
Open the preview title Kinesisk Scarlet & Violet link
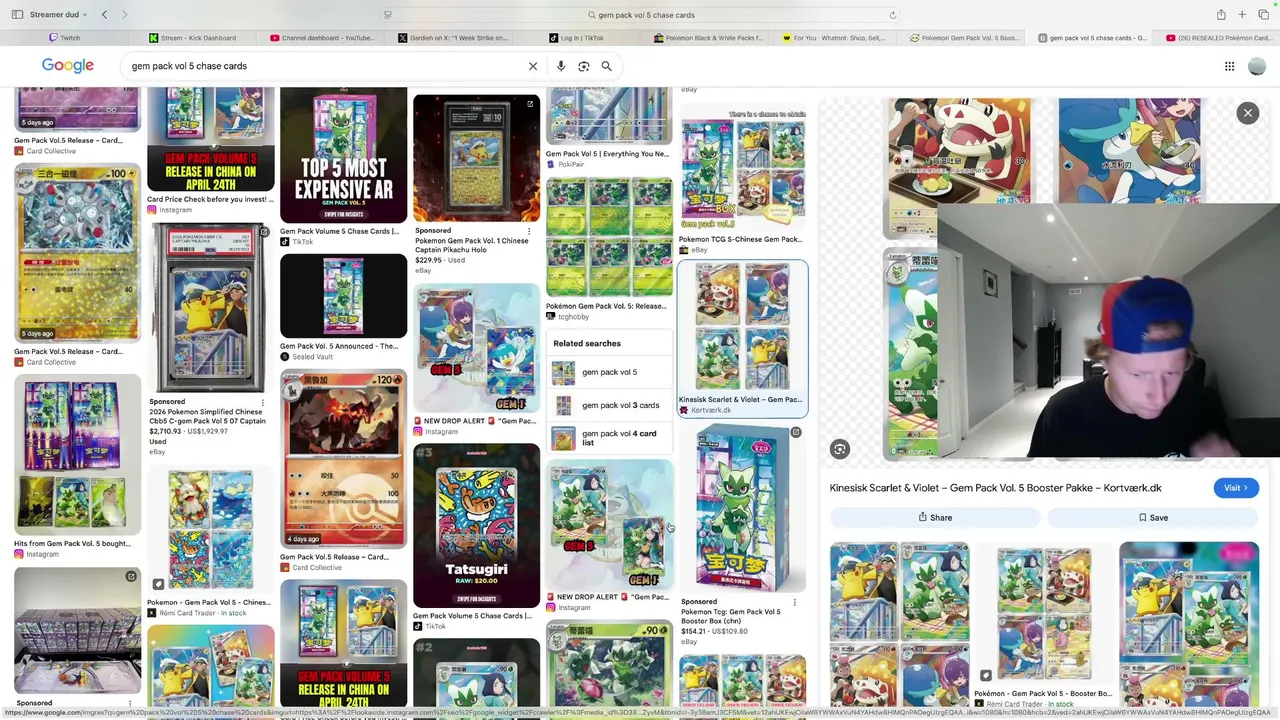[x=995, y=488]
